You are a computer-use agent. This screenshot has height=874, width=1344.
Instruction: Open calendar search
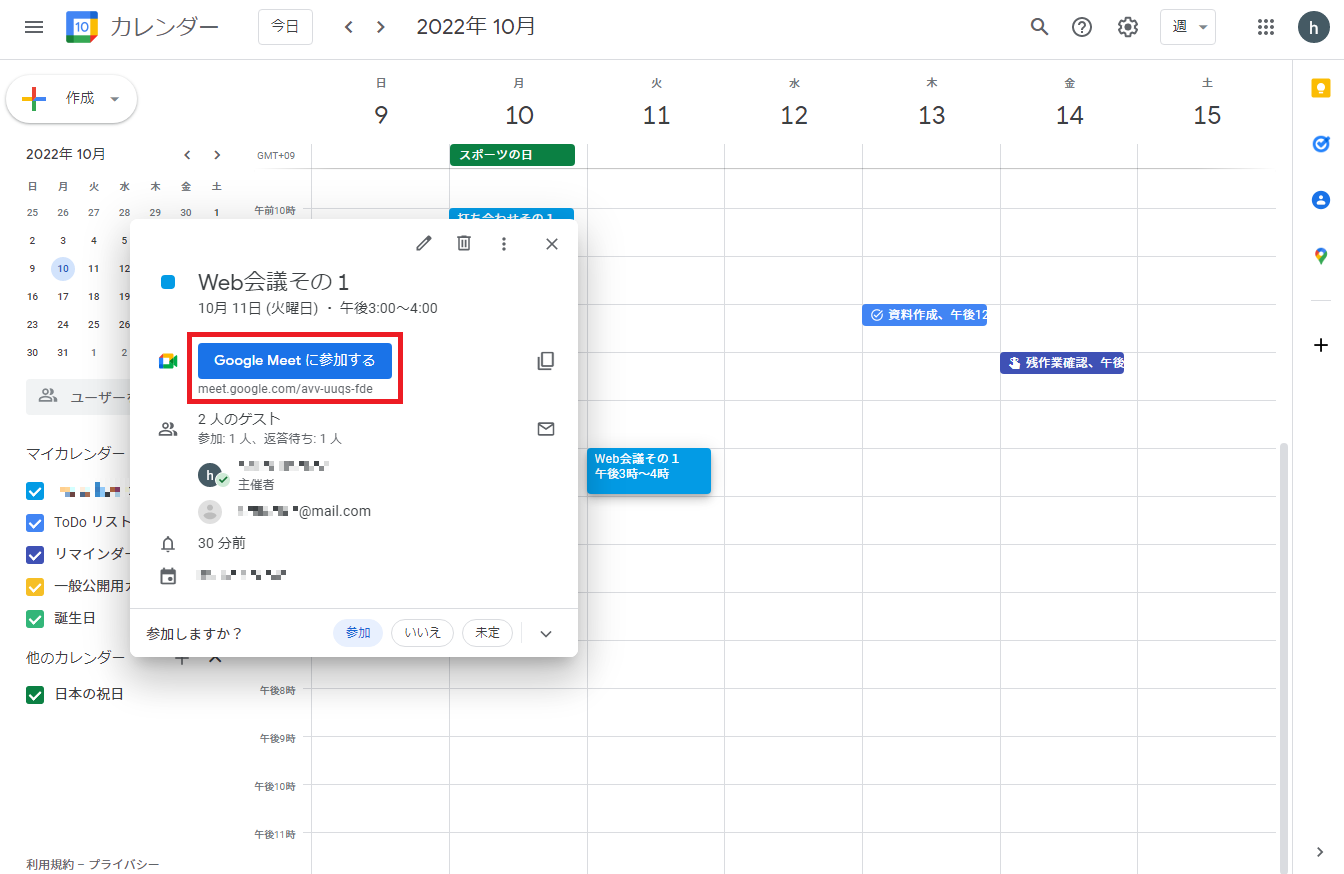[1040, 27]
